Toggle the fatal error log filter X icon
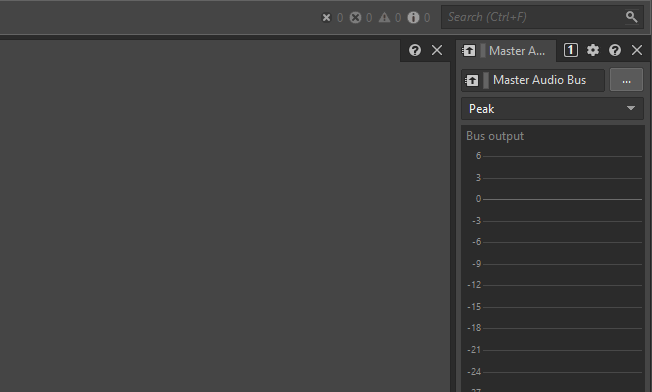The height and width of the screenshot is (392, 652). [x=326, y=17]
